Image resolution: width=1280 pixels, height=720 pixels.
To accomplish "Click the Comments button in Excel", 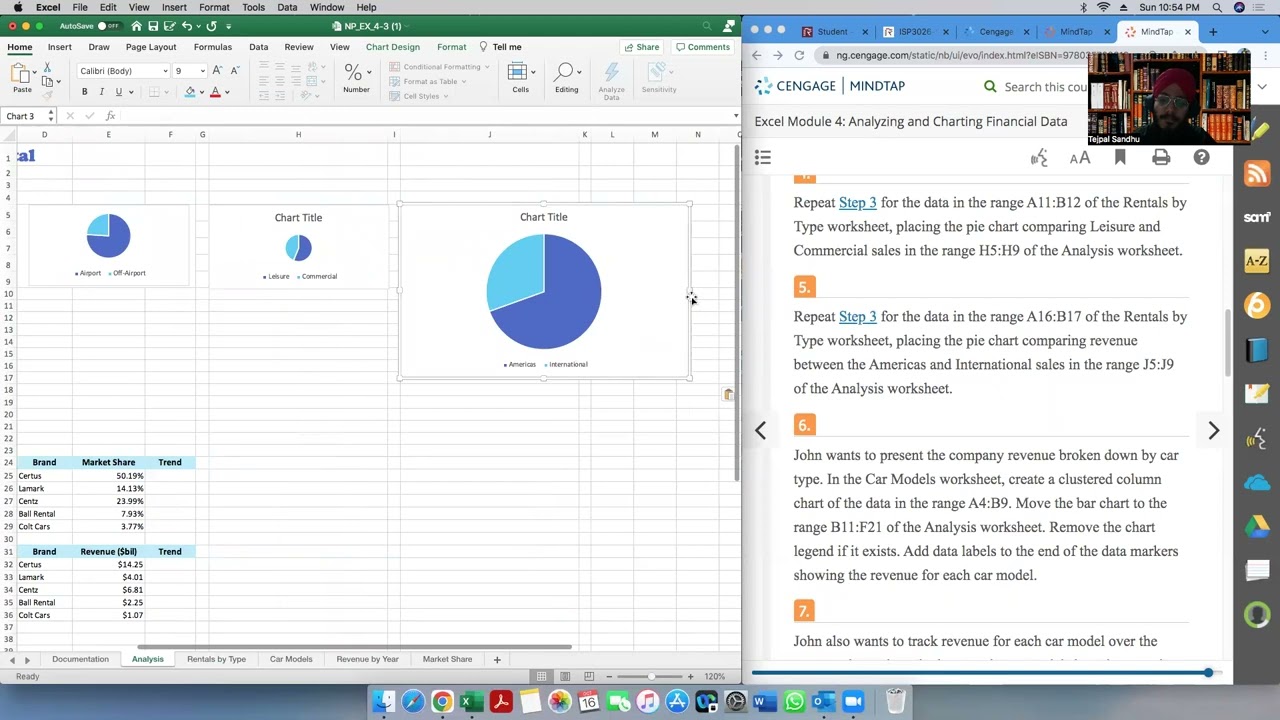I will [x=702, y=47].
